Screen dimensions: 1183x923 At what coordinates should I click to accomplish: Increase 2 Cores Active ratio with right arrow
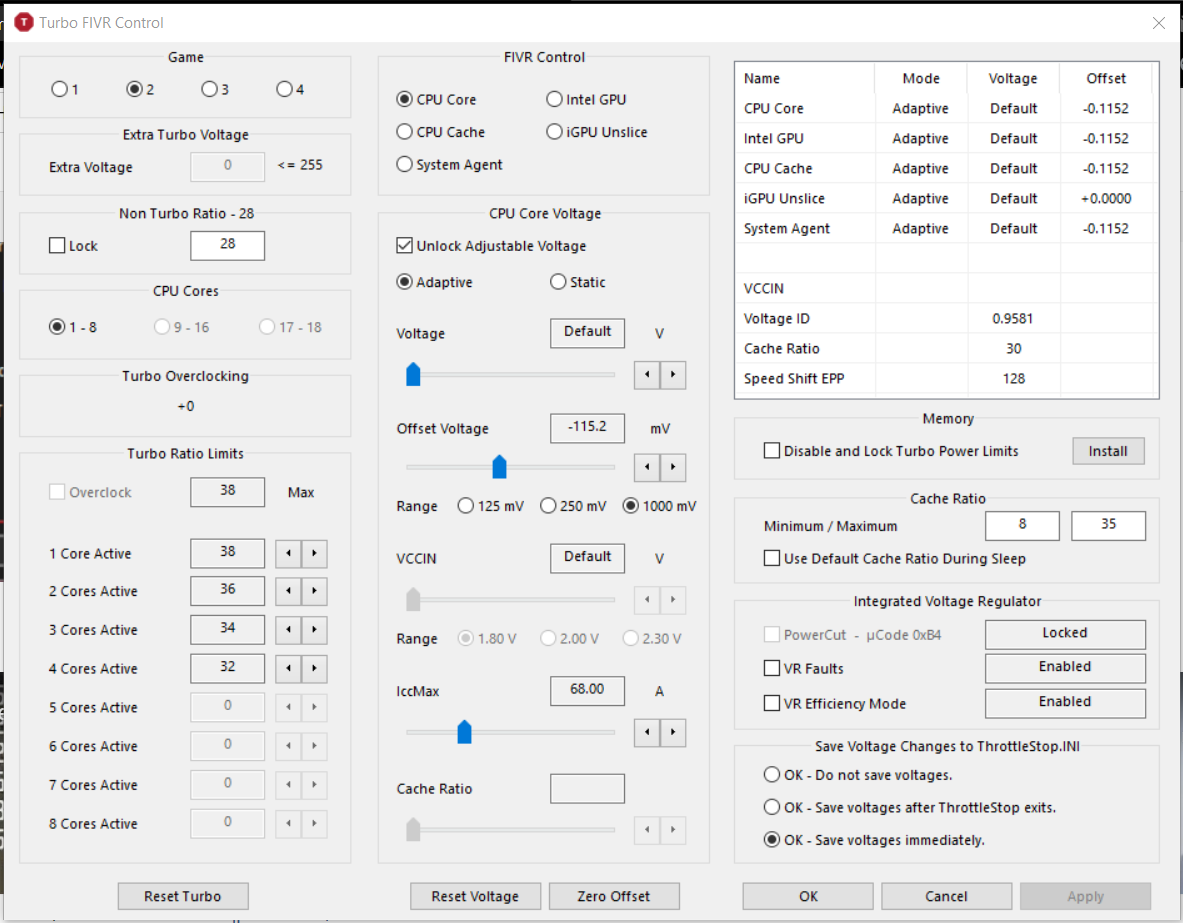pyautogui.click(x=315, y=591)
